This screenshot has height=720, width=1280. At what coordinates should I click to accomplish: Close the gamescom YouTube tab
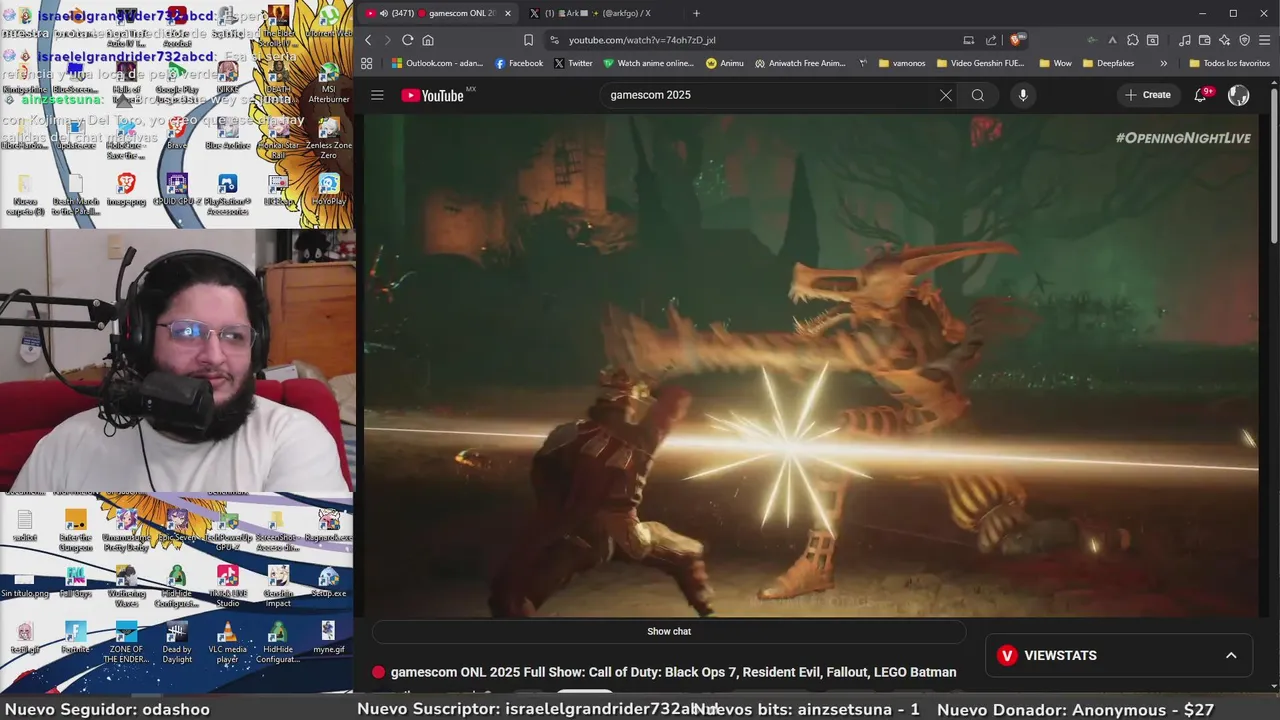point(507,13)
